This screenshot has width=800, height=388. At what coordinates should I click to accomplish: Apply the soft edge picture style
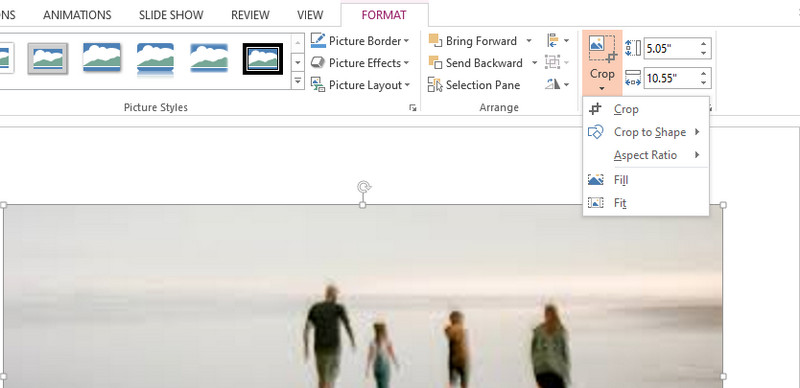click(x=209, y=58)
